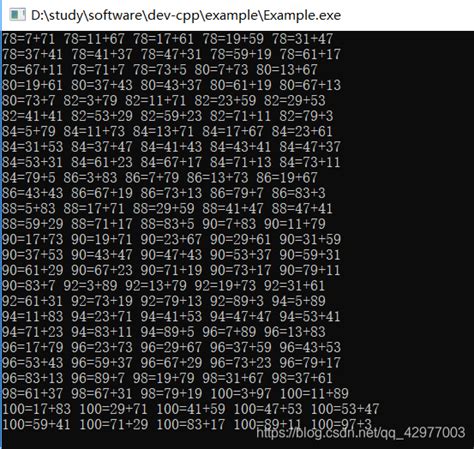Image resolution: width=474 pixels, height=449 pixels.
Task: Click the 86=43+43 output entry
Action: point(32,193)
